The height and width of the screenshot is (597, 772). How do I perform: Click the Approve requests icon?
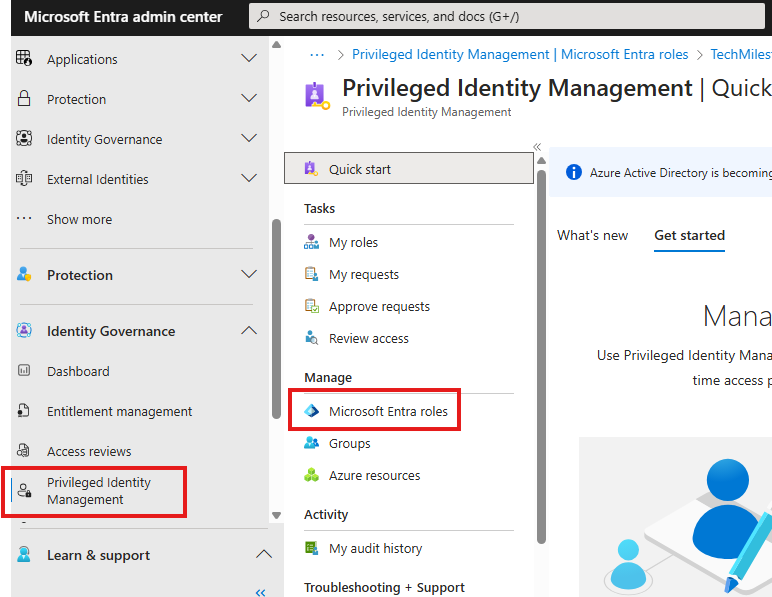point(311,306)
